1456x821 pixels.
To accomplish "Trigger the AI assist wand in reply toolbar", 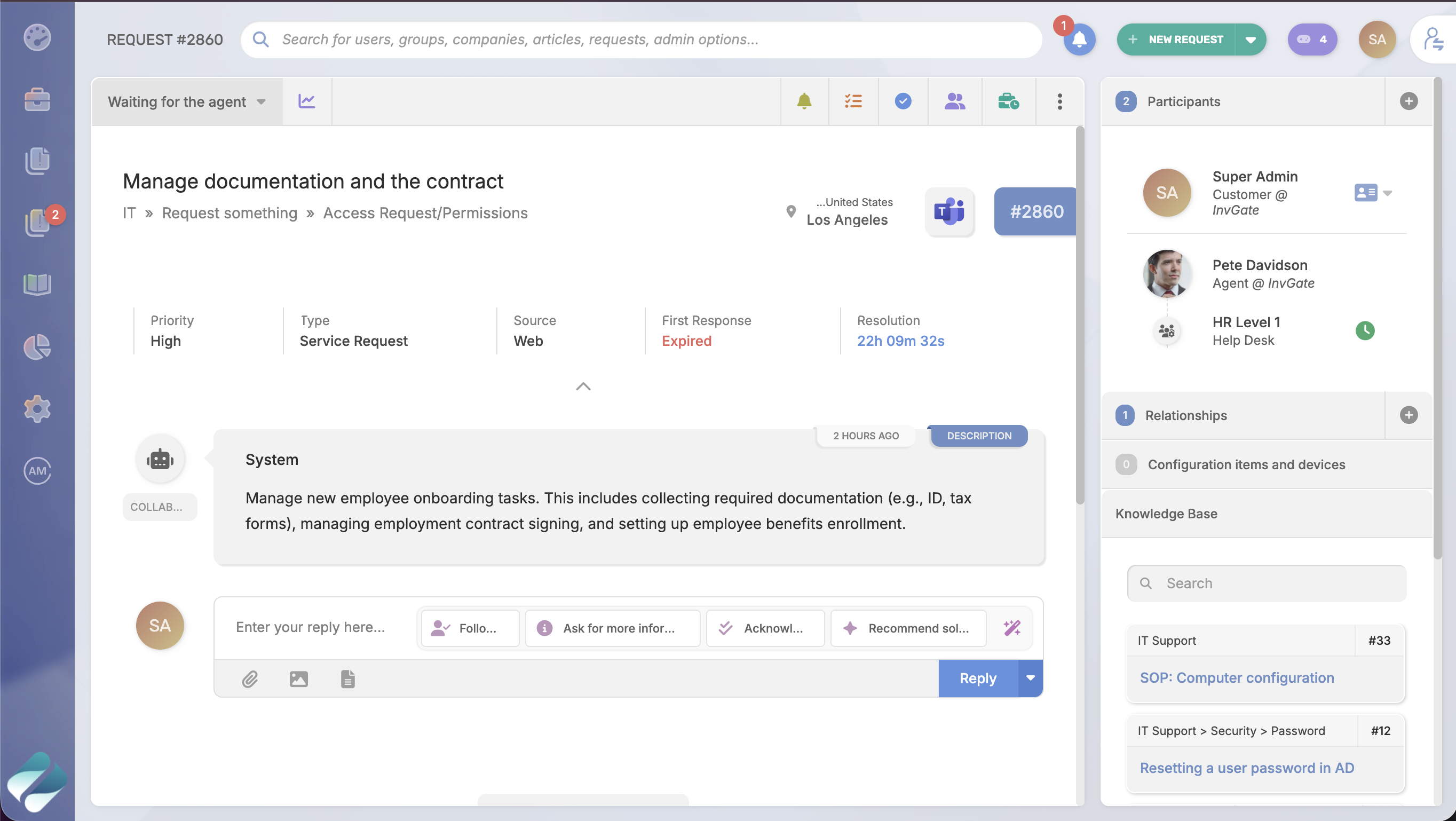I will tap(1011, 628).
